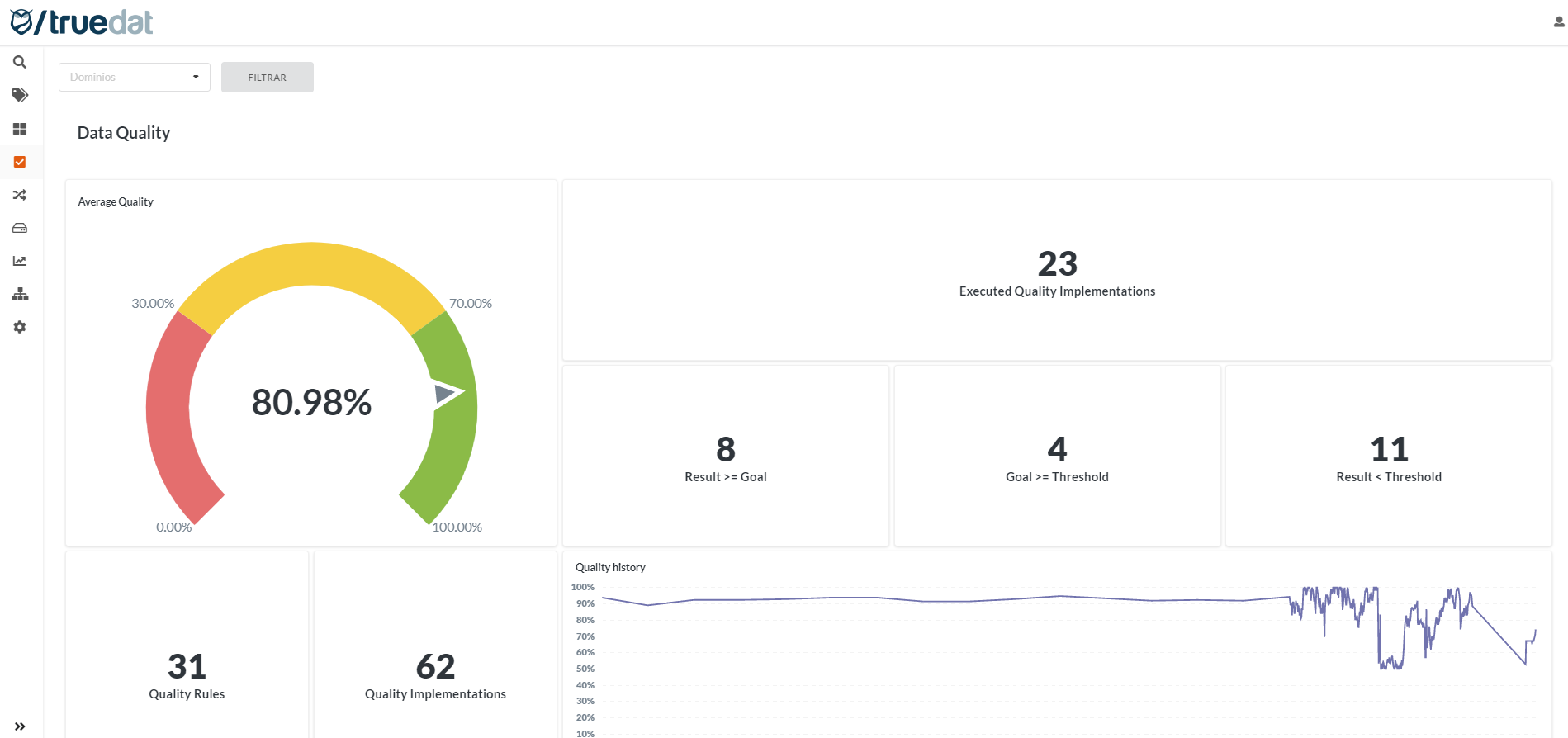Screen dimensions: 1568x738
Task: Click the tags icon in the sidebar
Action: click(20, 95)
